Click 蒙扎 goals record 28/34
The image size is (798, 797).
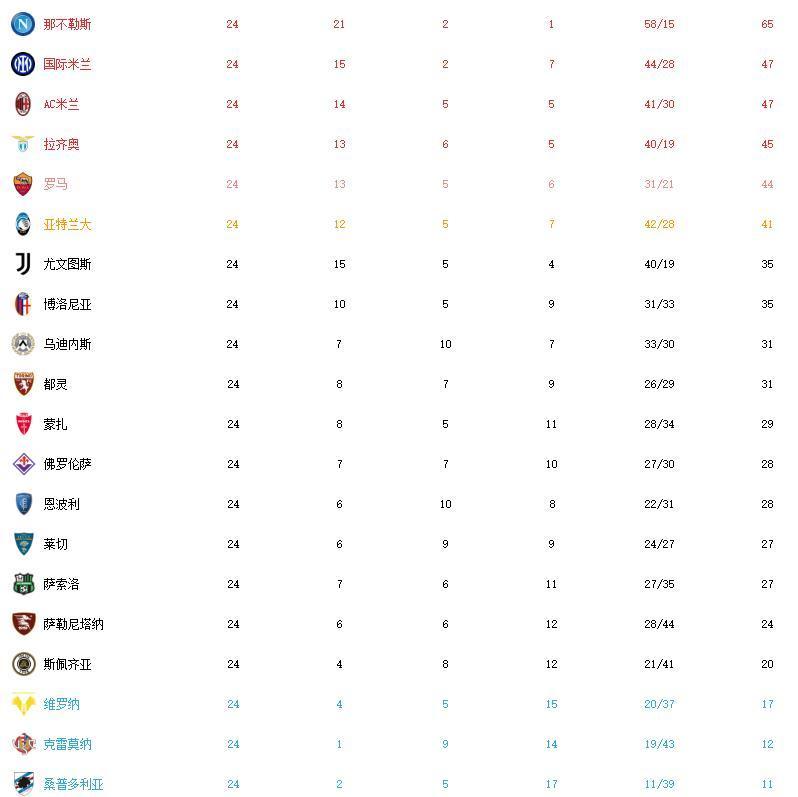coord(659,424)
